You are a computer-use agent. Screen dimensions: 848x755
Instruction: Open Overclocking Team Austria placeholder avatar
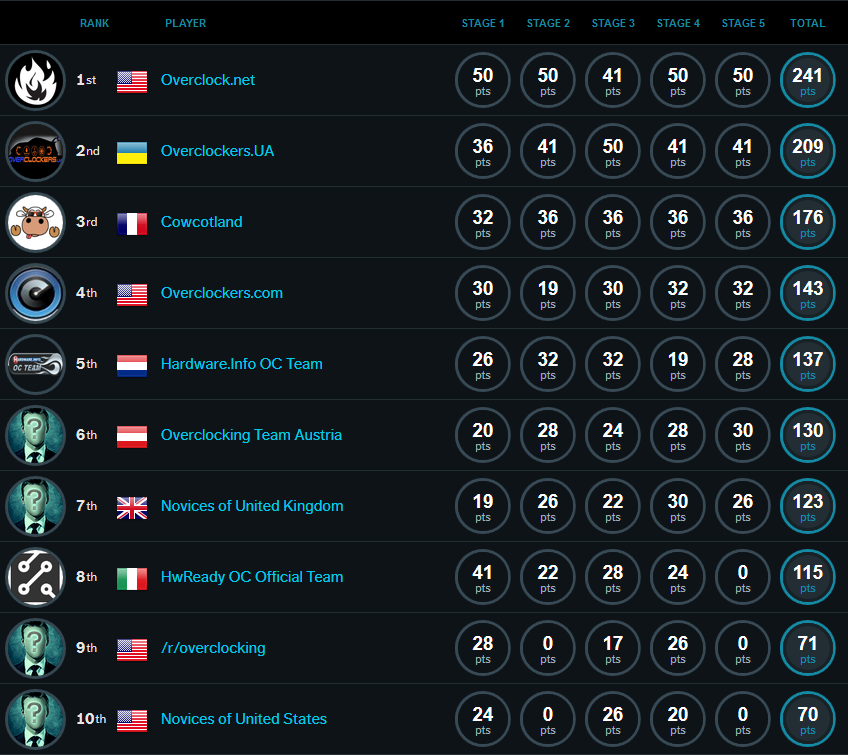pyautogui.click(x=35, y=435)
